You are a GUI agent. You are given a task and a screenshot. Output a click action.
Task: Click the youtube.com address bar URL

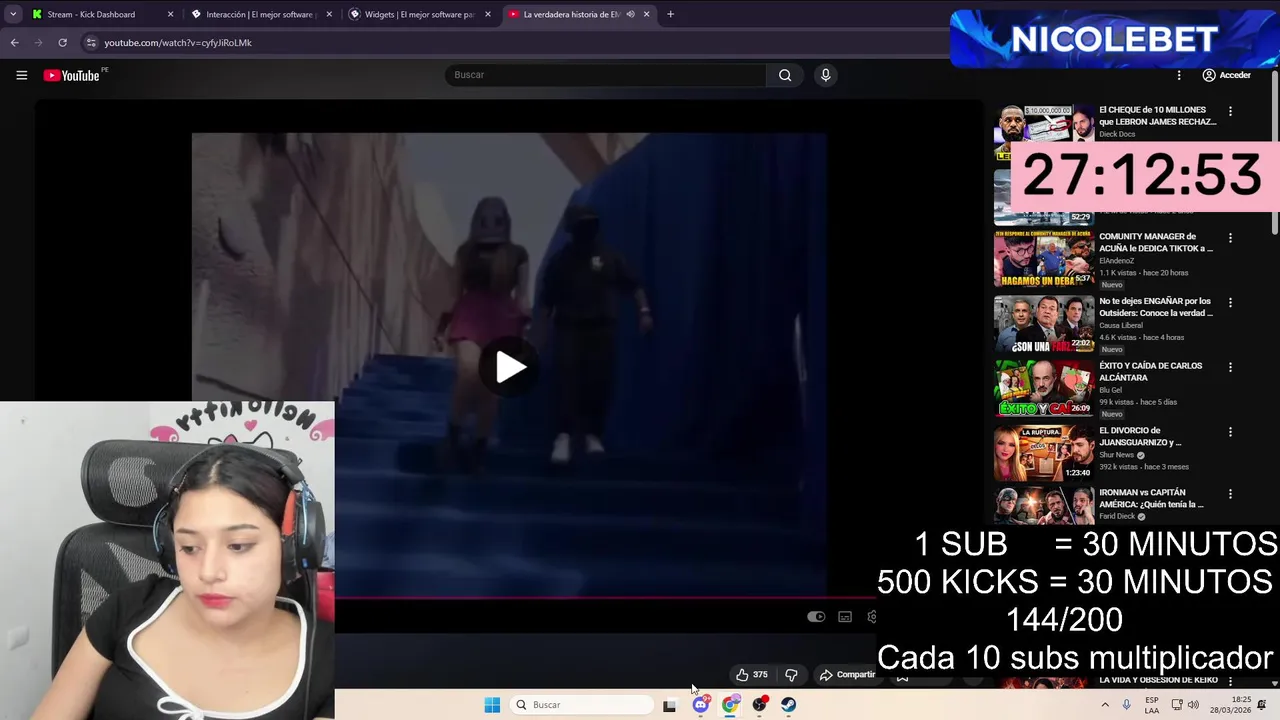click(x=178, y=43)
